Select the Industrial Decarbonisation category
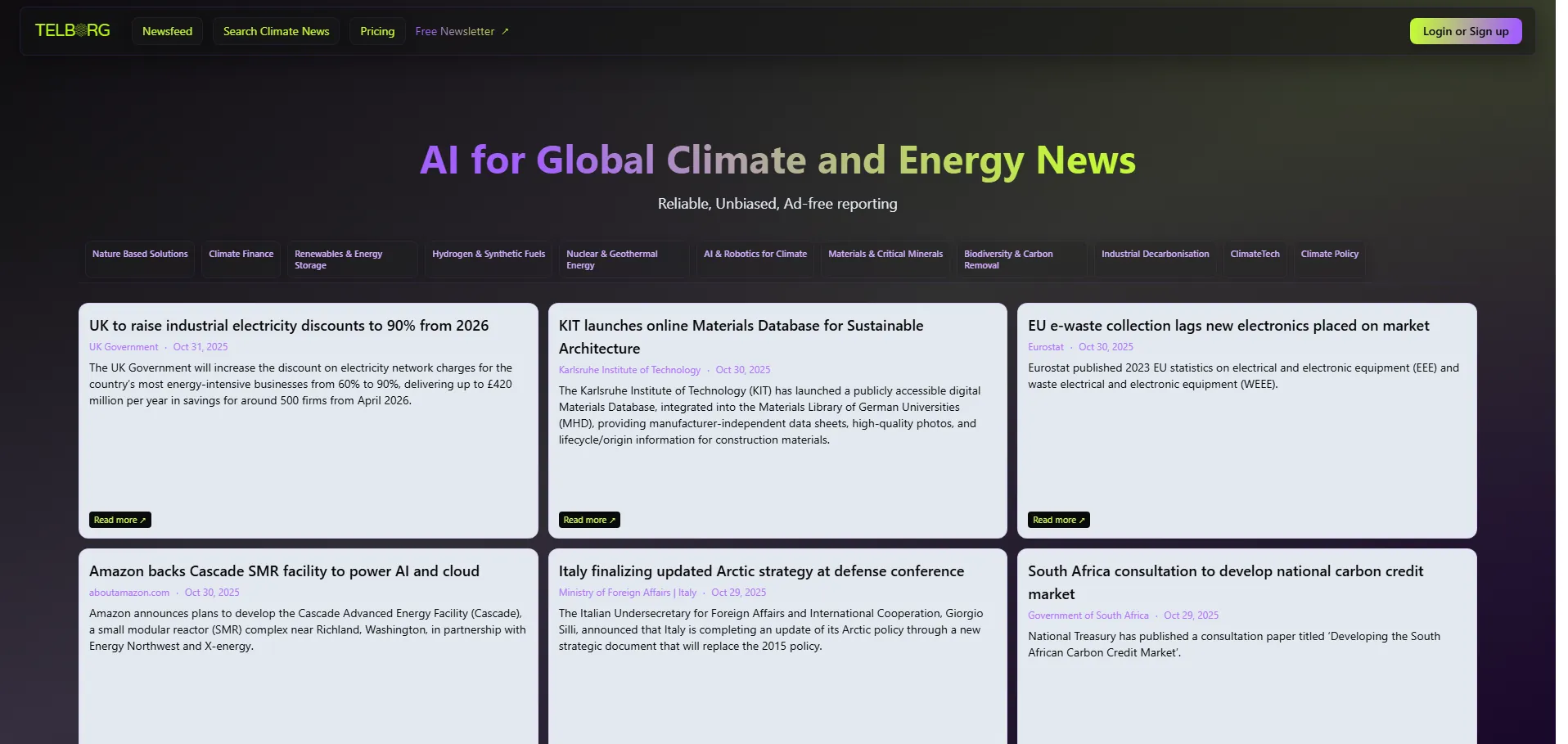 tap(1155, 255)
